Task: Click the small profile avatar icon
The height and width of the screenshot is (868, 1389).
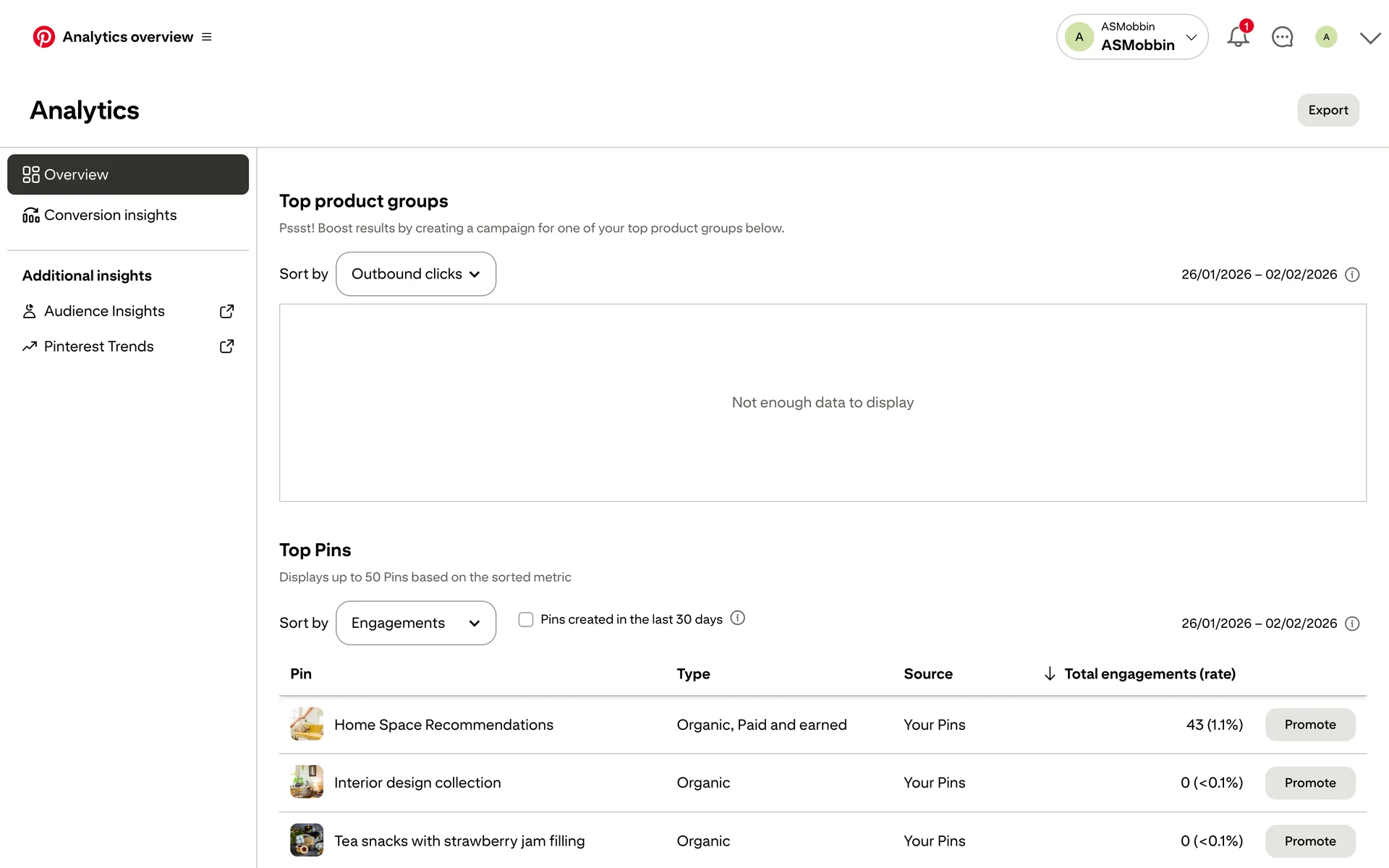Action: tap(1326, 37)
